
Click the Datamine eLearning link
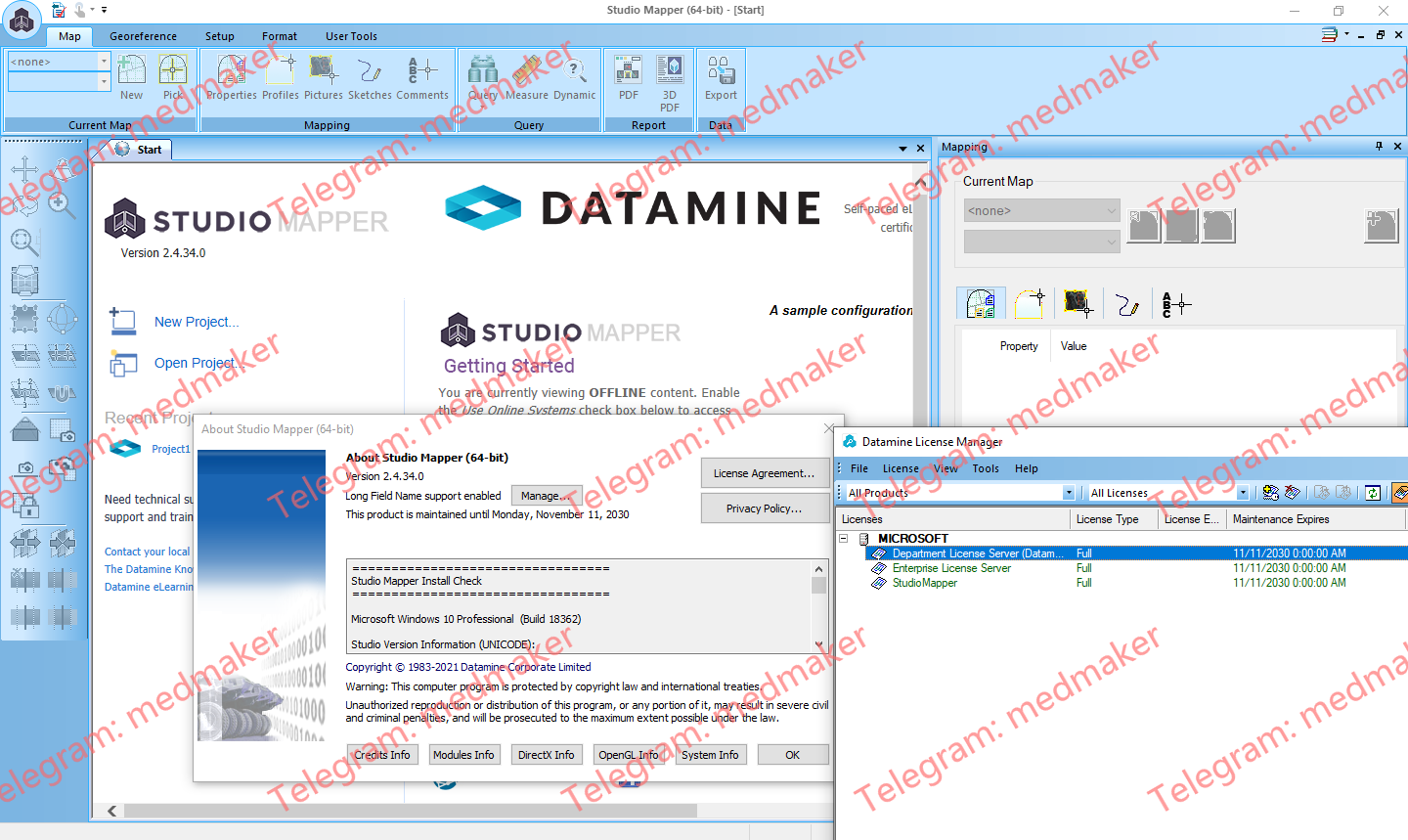(150, 587)
